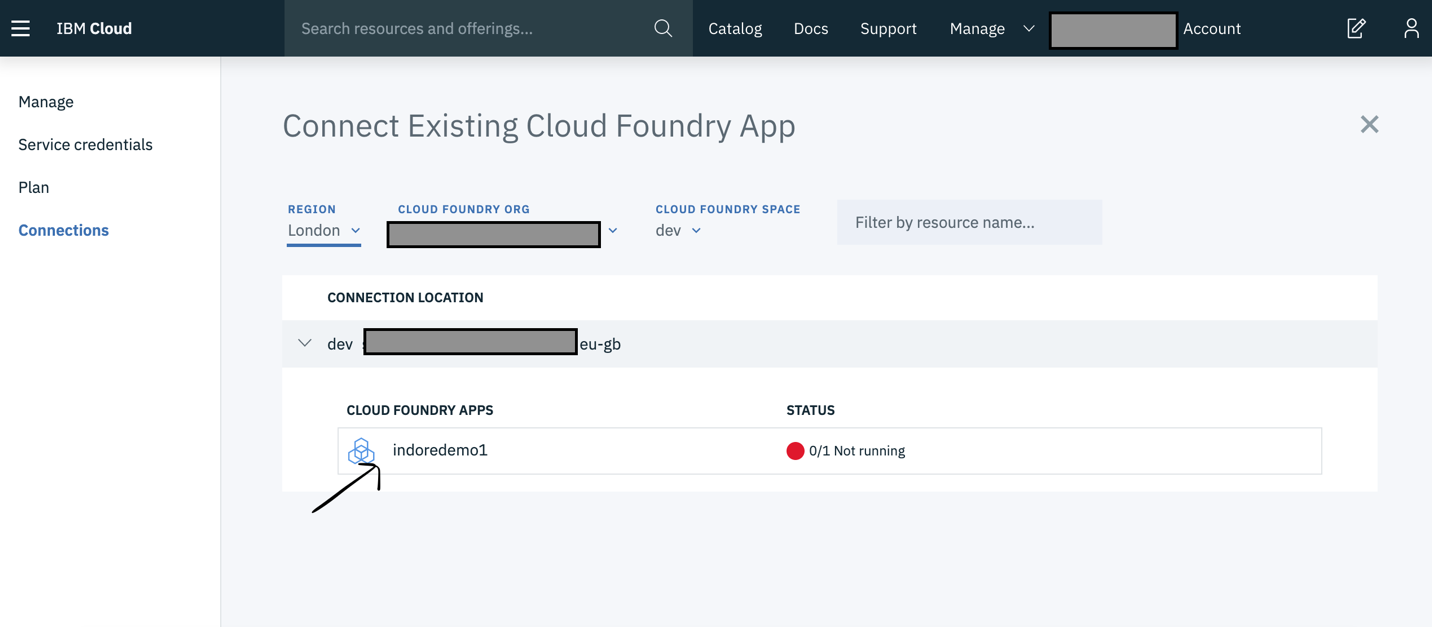Open the user profile icon
This screenshot has width=1432, height=627.
point(1411,28)
